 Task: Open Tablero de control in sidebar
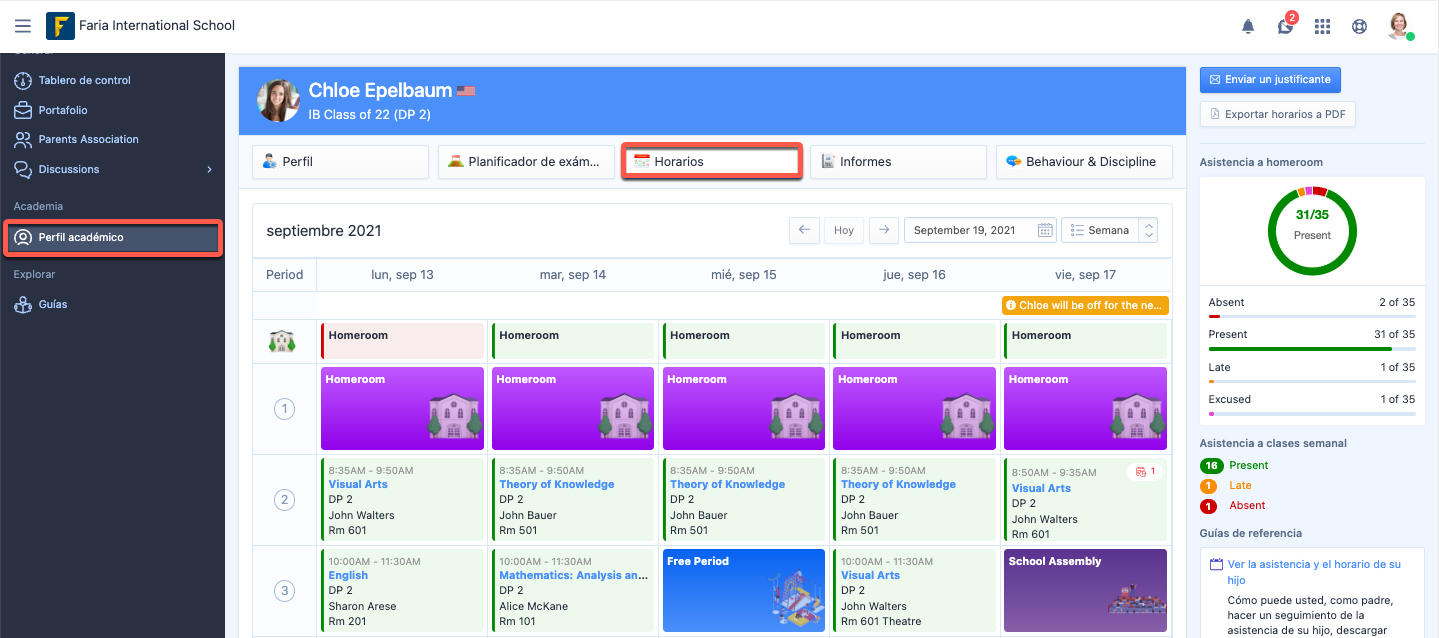pyautogui.click(x=85, y=80)
